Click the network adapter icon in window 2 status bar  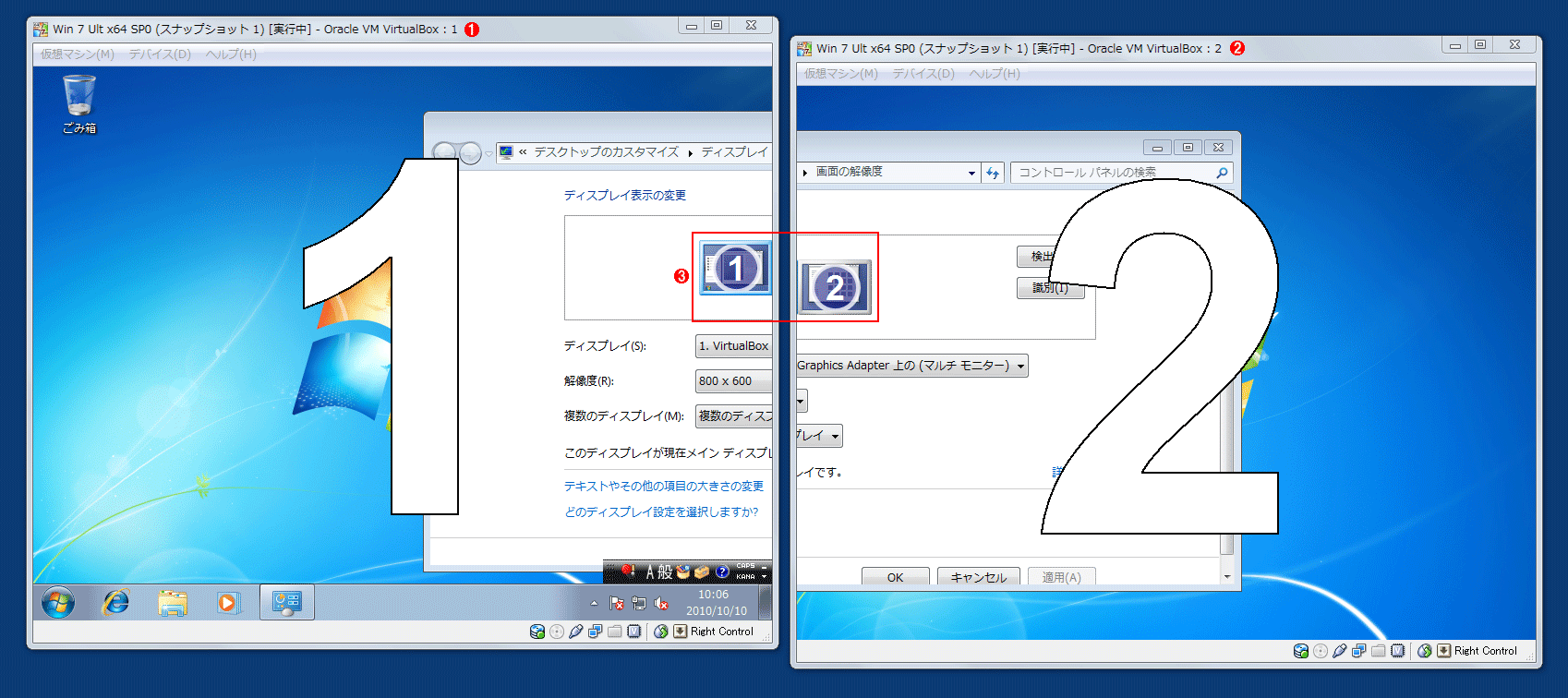click(1358, 651)
